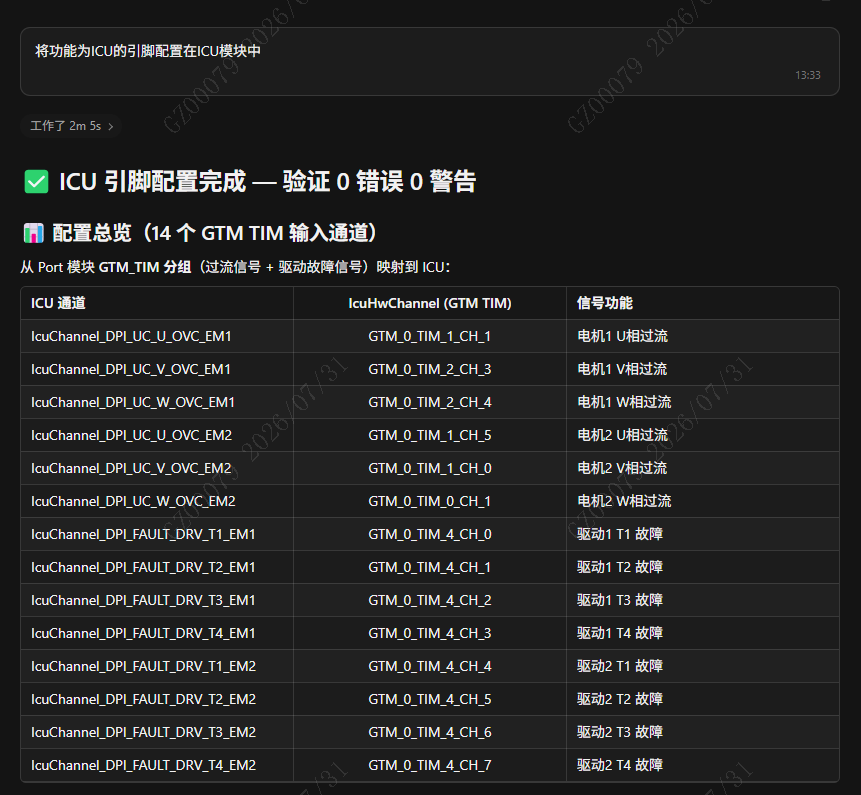Click the chevron next to 工作了 2m 5s
861x795 pixels.
point(111,126)
